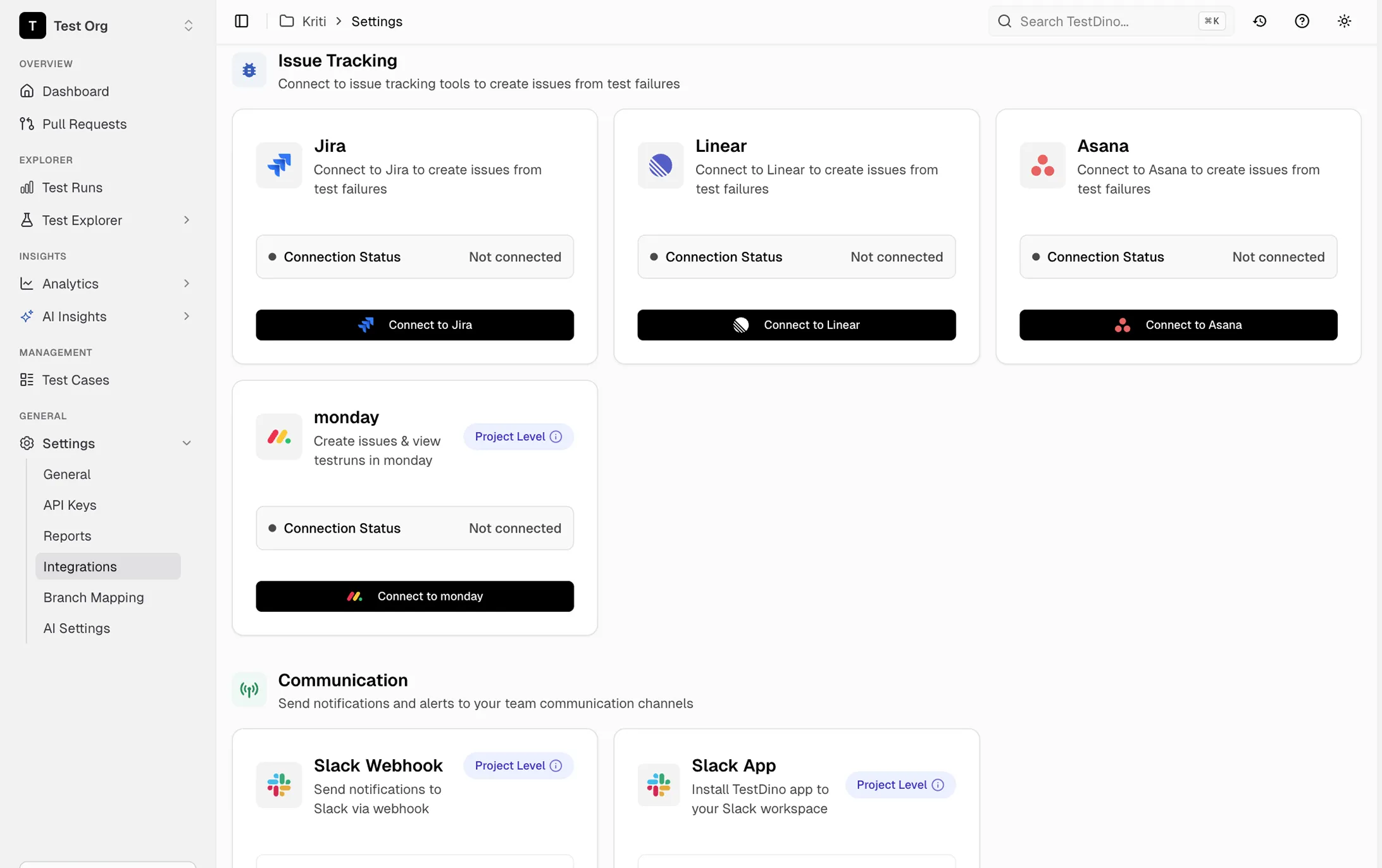This screenshot has height=868, width=1382.
Task: Show info for Slack App Project Level badge
Action: (x=938, y=784)
